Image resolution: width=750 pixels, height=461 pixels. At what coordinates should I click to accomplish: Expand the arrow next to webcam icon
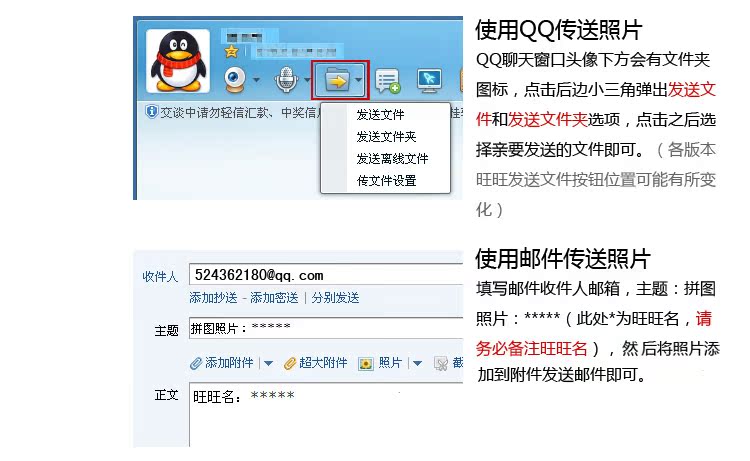click(x=257, y=80)
